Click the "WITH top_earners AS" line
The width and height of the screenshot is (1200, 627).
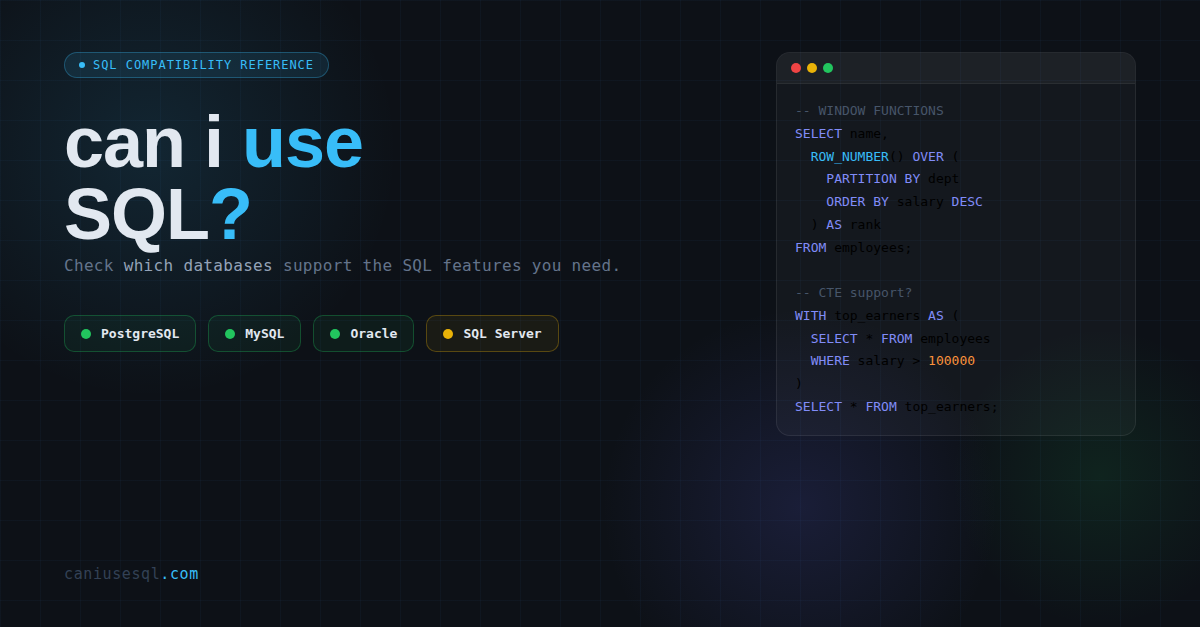click(877, 316)
